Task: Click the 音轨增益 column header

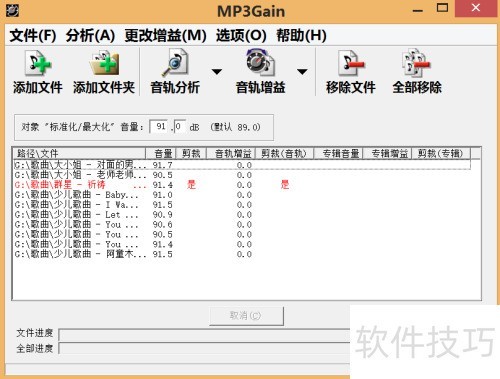Action: pos(231,153)
